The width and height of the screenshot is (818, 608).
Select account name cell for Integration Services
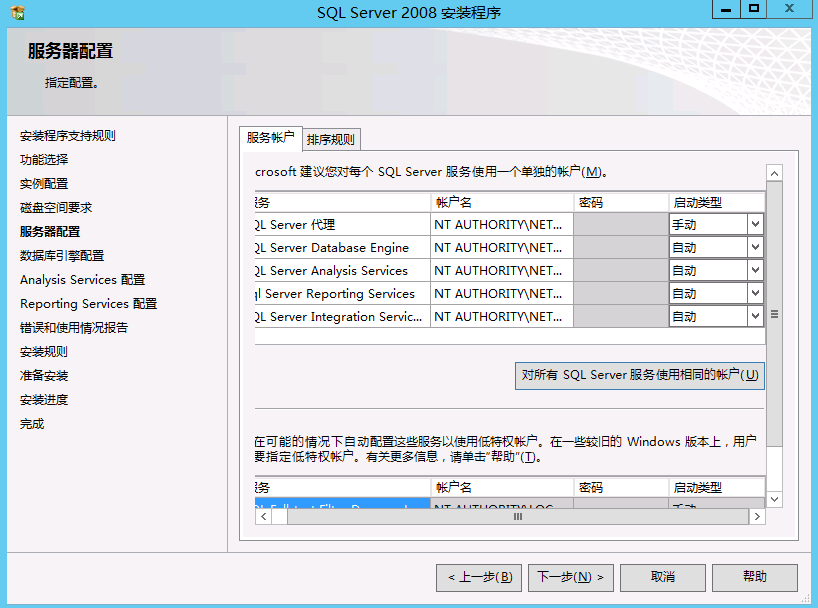pyautogui.click(x=502, y=316)
